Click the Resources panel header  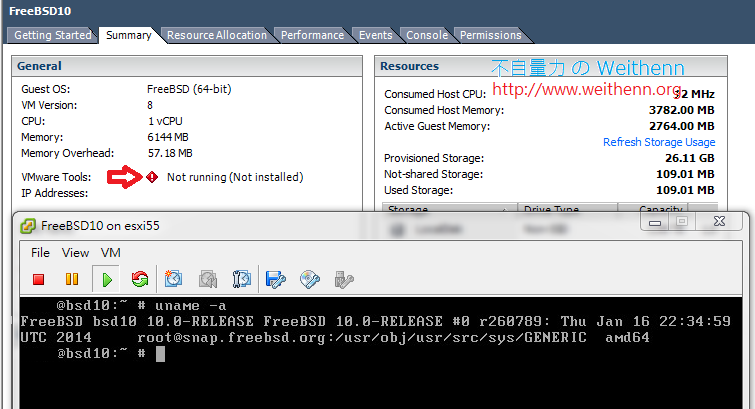[x=551, y=66]
